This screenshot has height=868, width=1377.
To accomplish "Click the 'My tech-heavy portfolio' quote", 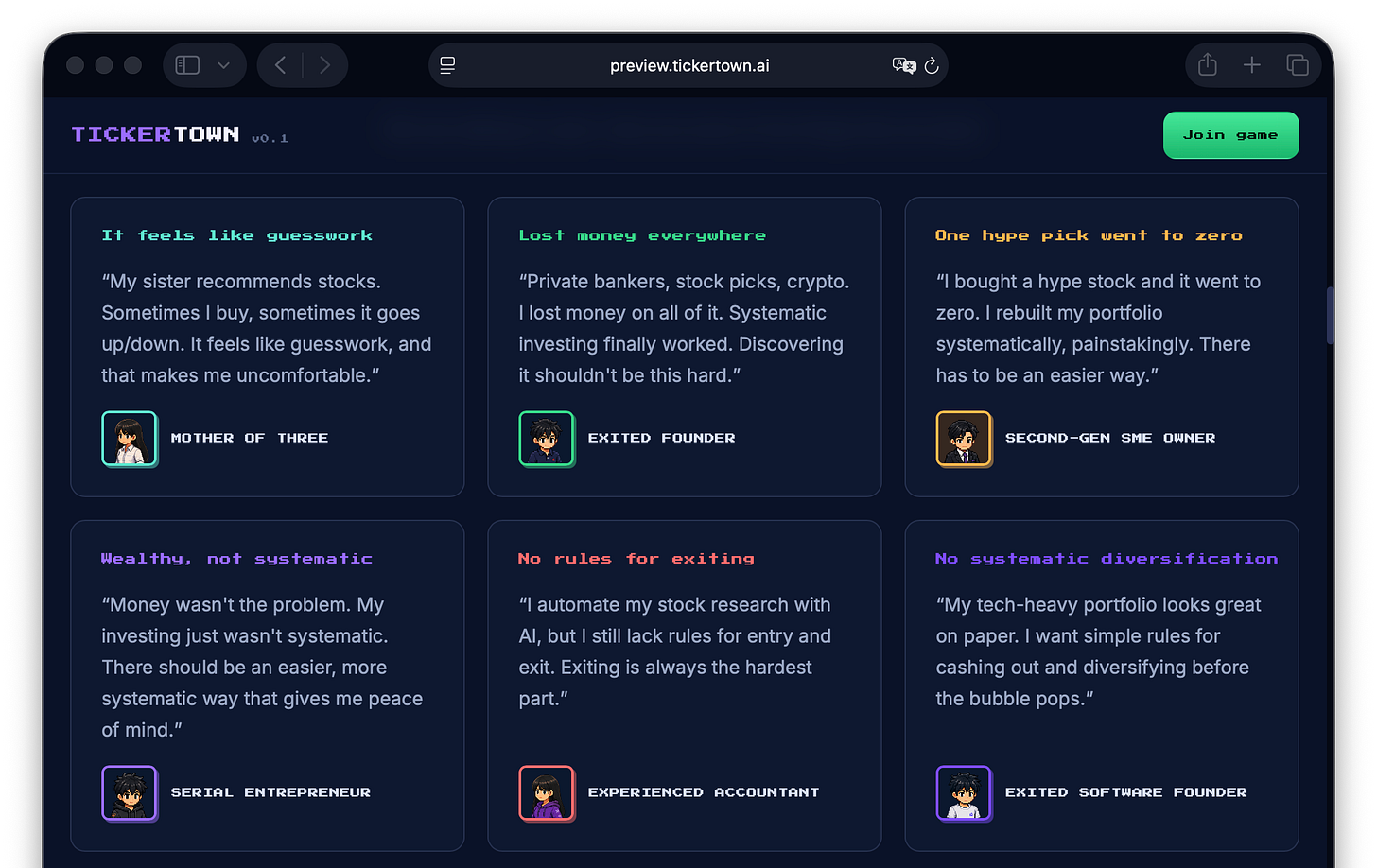I will click(x=1098, y=651).
